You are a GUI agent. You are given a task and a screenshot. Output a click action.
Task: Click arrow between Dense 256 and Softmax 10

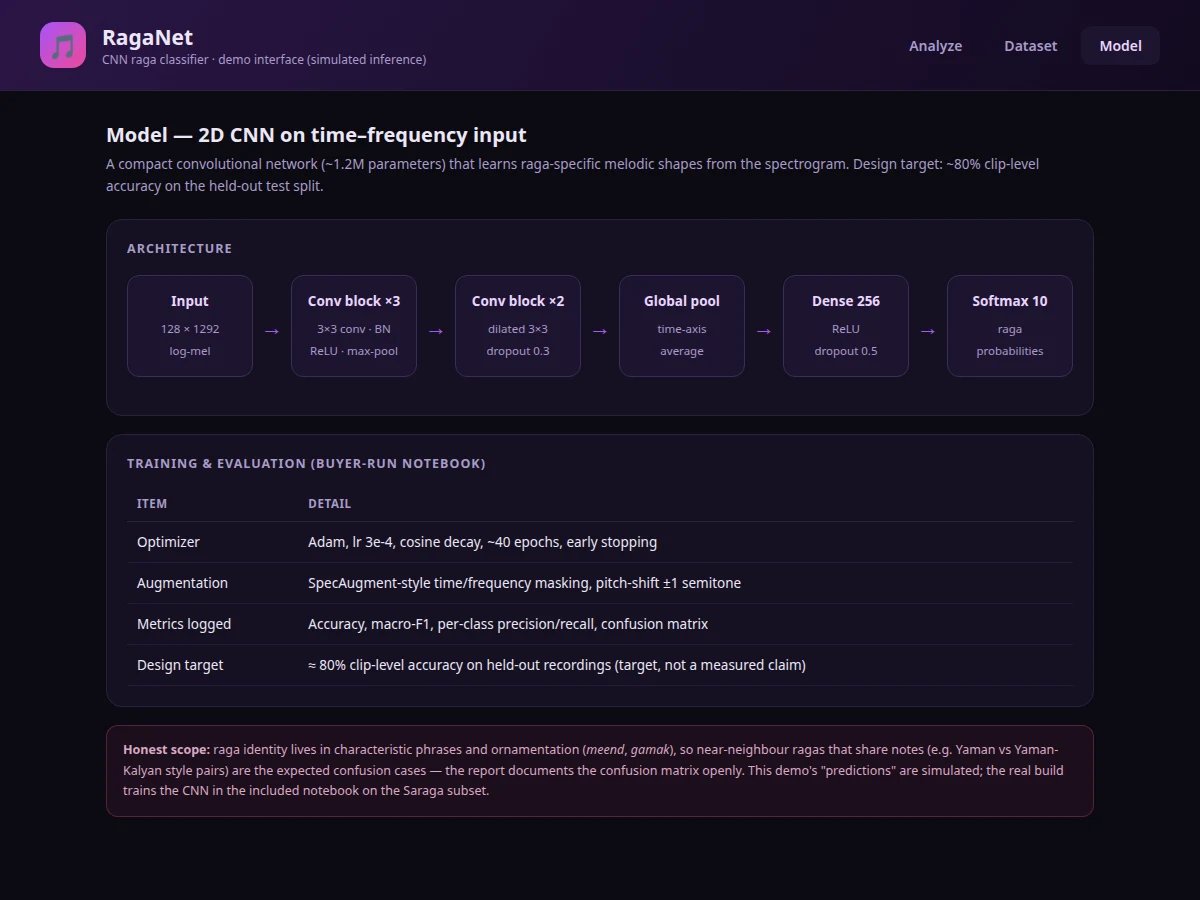tap(928, 331)
